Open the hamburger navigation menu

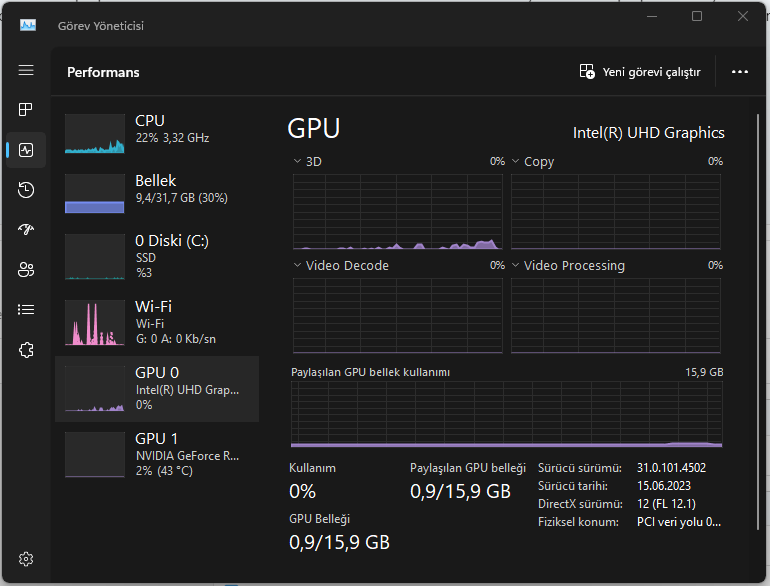(26, 71)
